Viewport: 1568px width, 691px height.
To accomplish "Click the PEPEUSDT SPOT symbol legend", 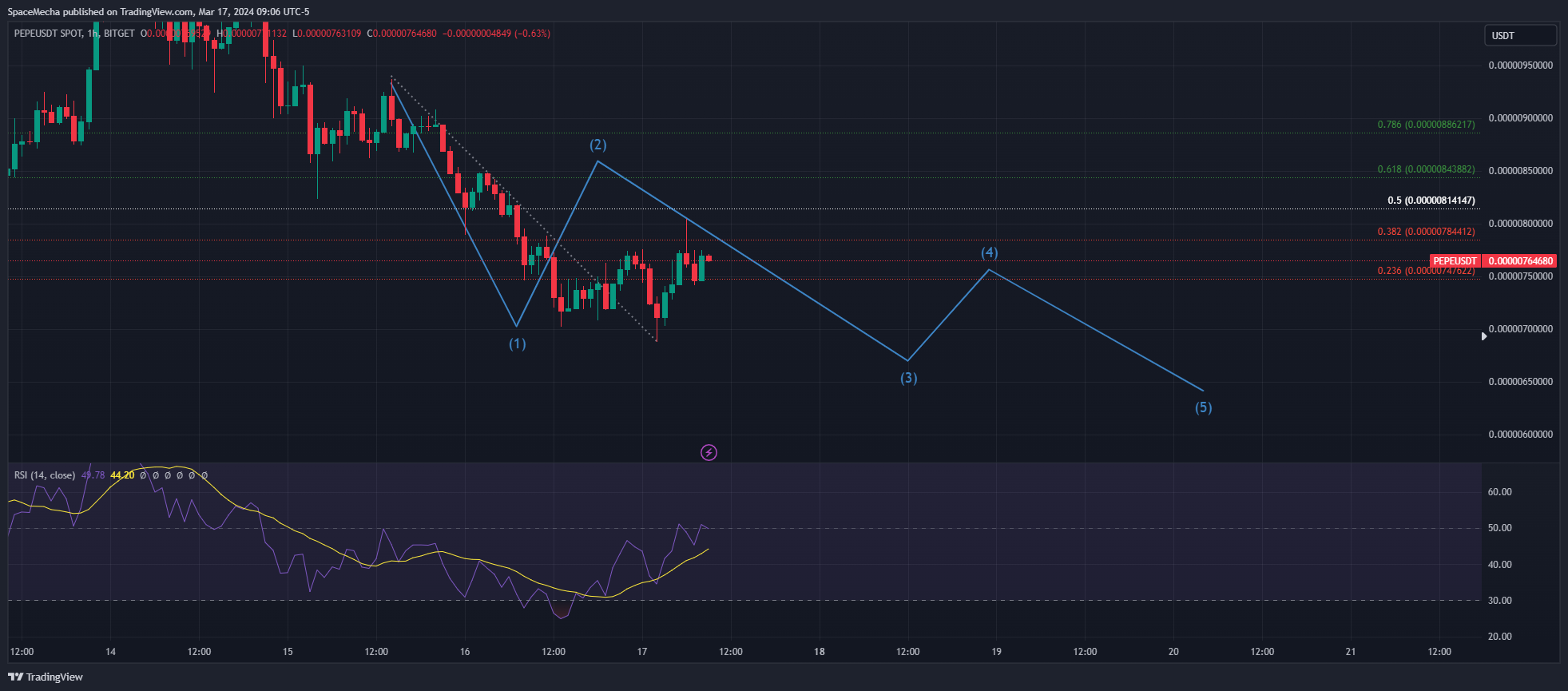I will point(48,34).
